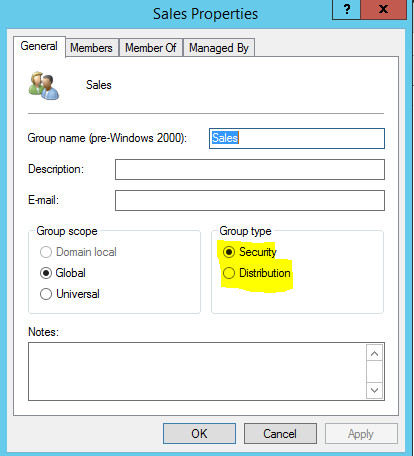Viewport: 414px width, 456px height.
Task: Click the Sales group users icon
Action: 44,86
